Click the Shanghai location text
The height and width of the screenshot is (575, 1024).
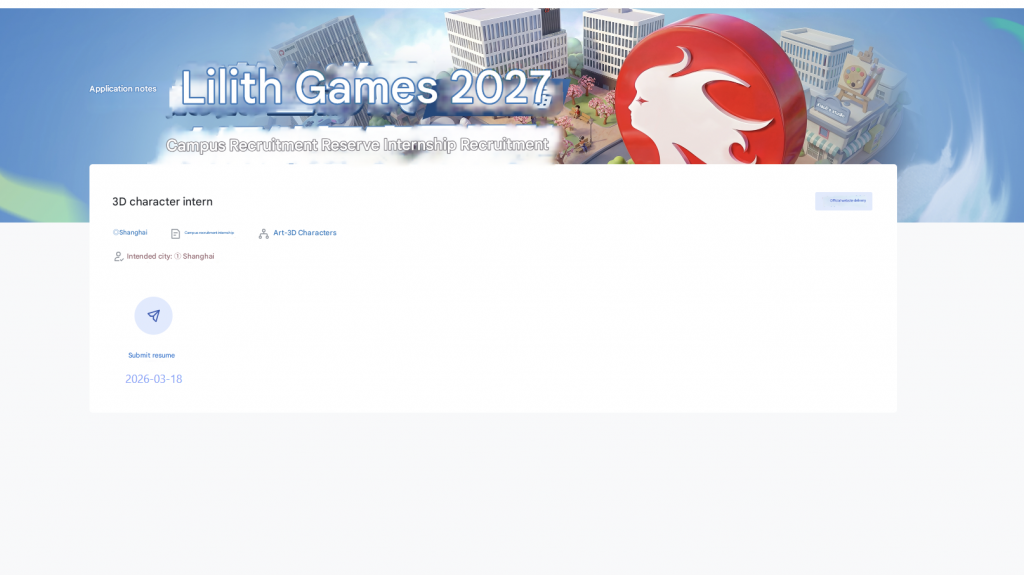point(134,232)
